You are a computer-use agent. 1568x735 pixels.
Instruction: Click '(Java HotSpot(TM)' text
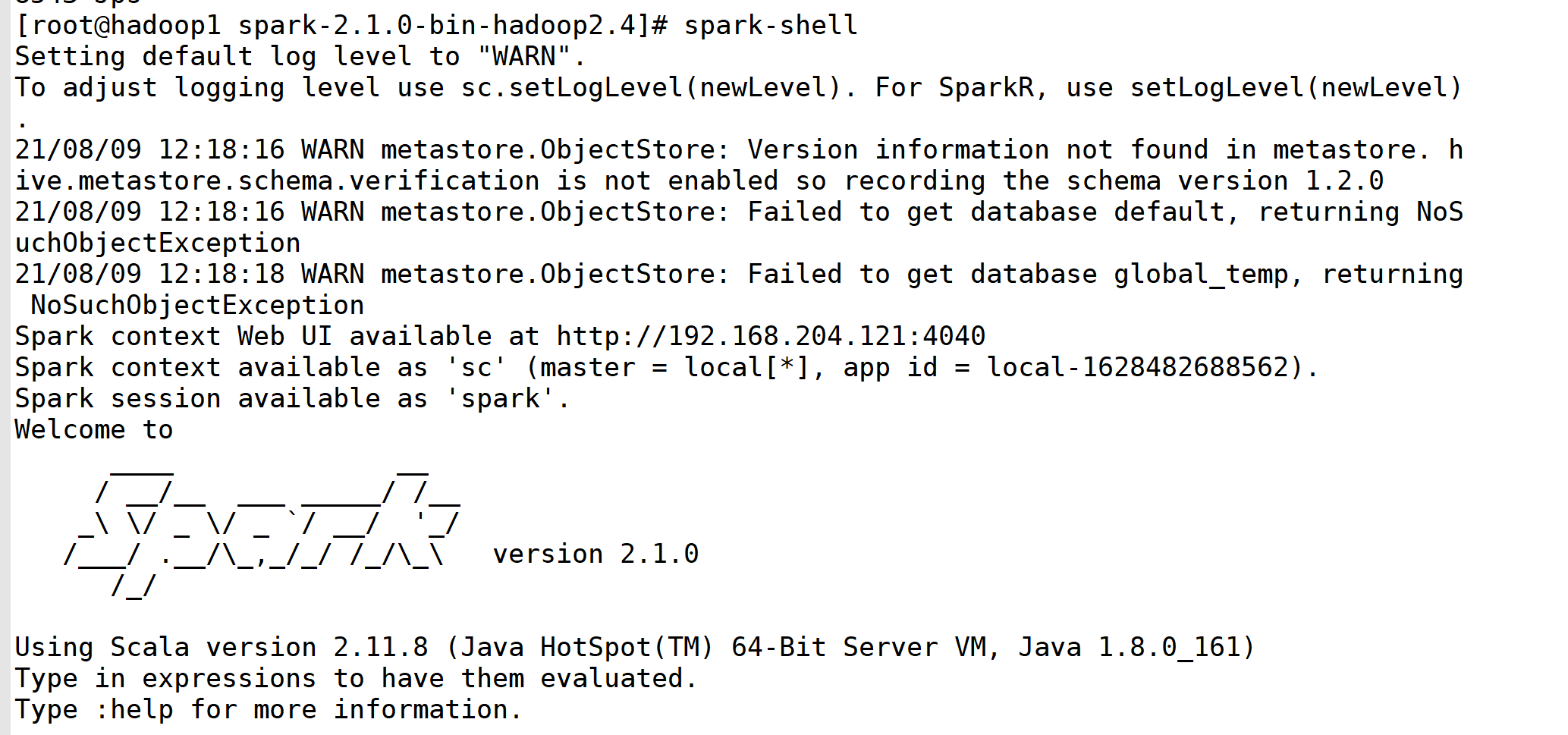[580, 648]
